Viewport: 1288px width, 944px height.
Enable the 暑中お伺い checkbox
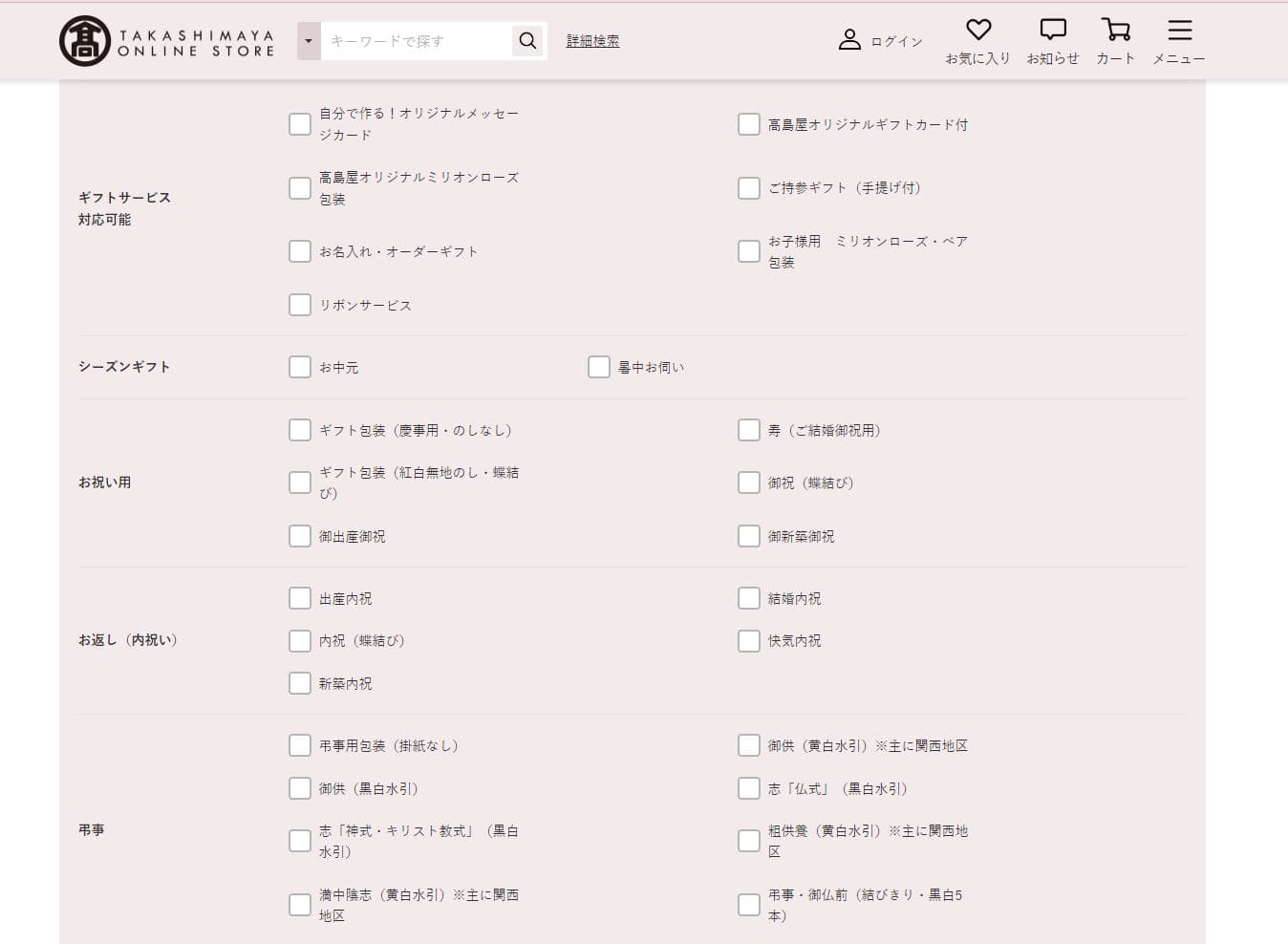pyautogui.click(x=599, y=368)
